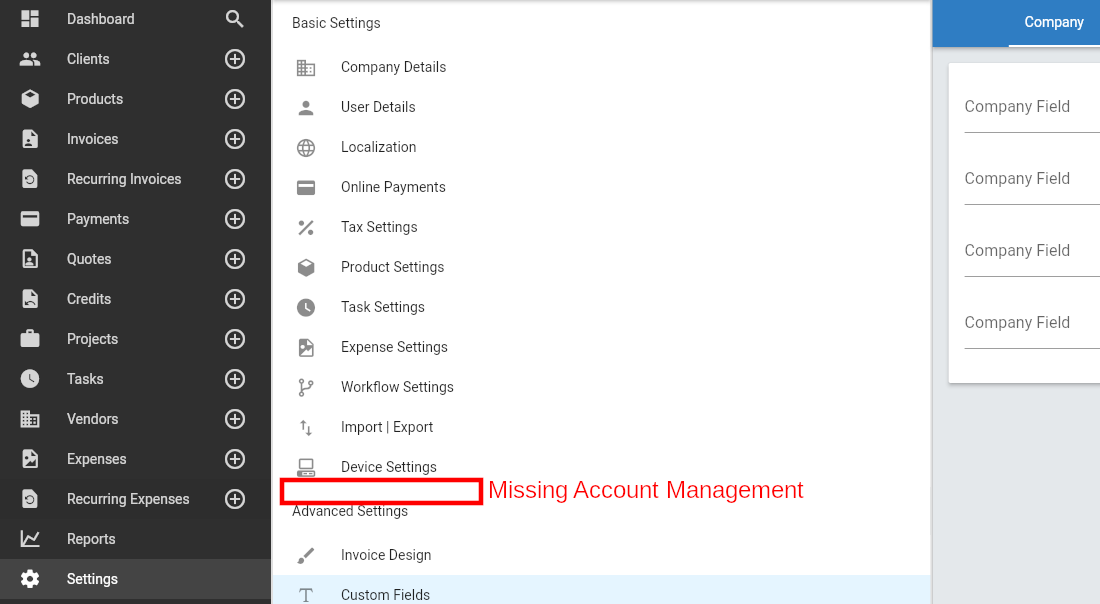Create new credit via plus icon
The height and width of the screenshot is (604, 1100).
(234, 299)
